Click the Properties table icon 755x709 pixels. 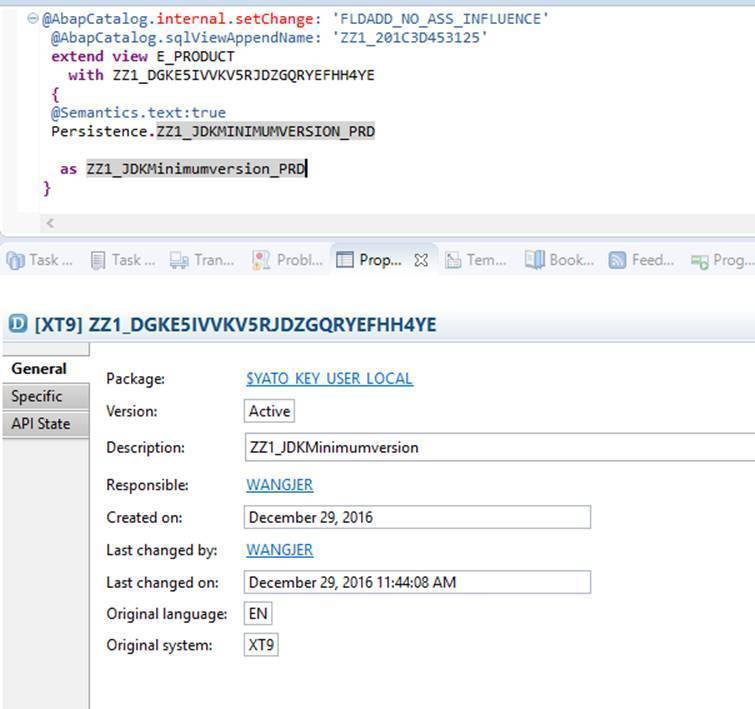point(345,260)
